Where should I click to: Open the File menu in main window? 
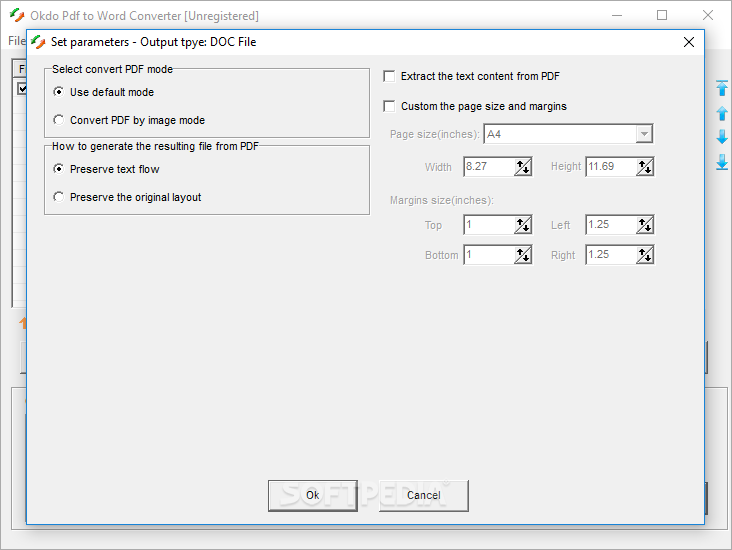click(16, 41)
